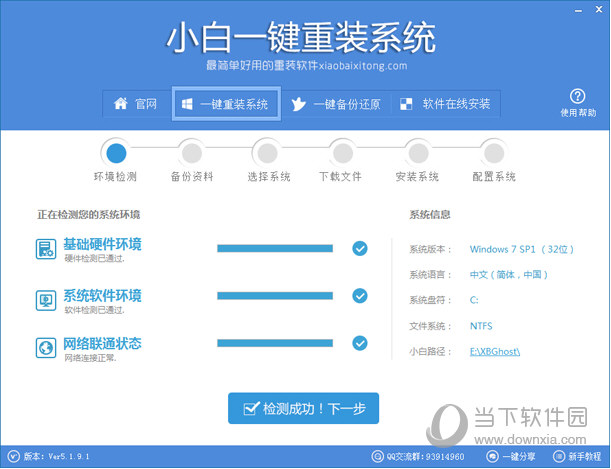The width and height of the screenshot is (611, 469).
Task: Close the 小白一键重装系统 window
Action: [599, 9]
